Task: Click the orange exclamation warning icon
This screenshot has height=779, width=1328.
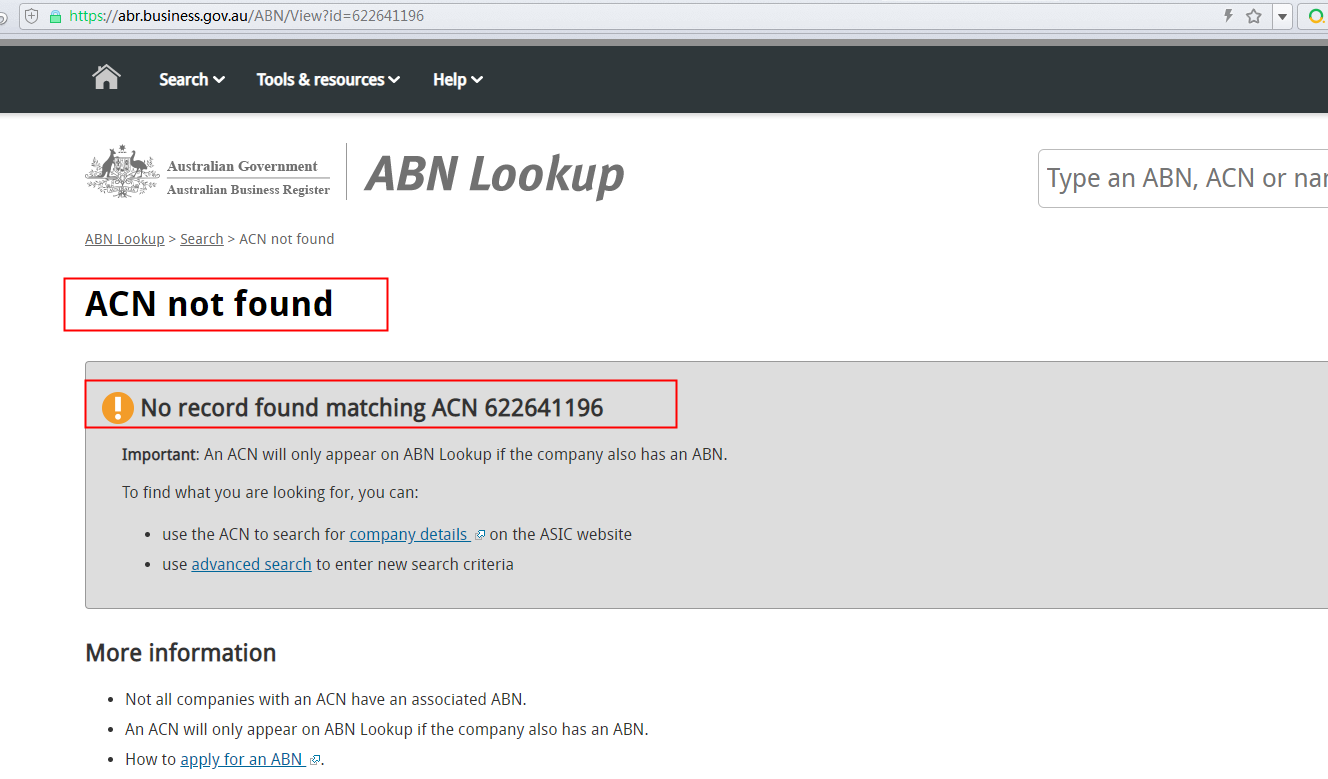Action: coord(118,408)
